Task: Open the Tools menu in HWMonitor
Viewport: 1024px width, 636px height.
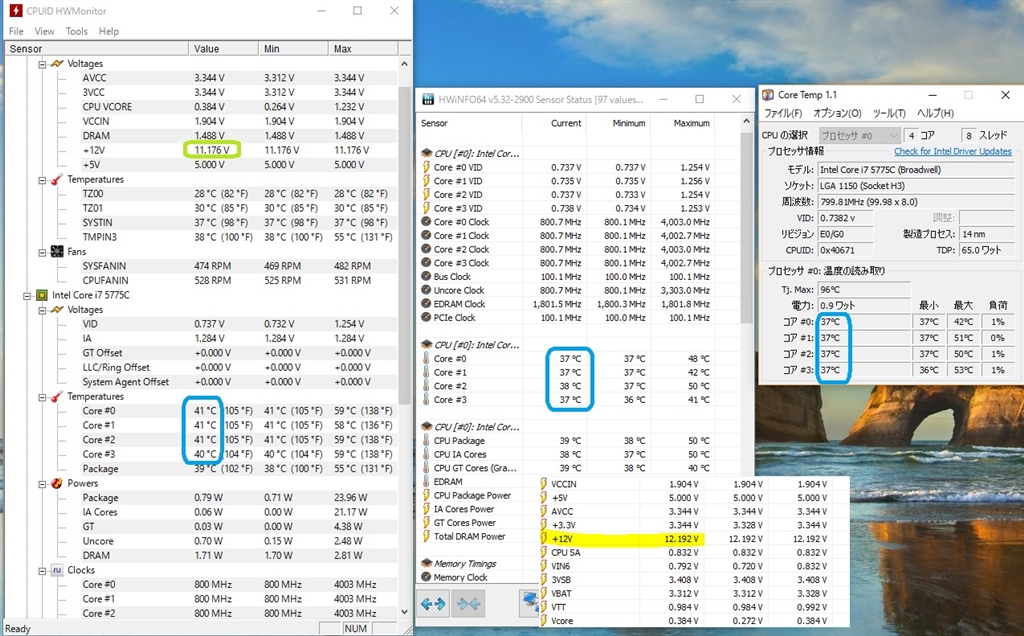Action: tap(76, 31)
